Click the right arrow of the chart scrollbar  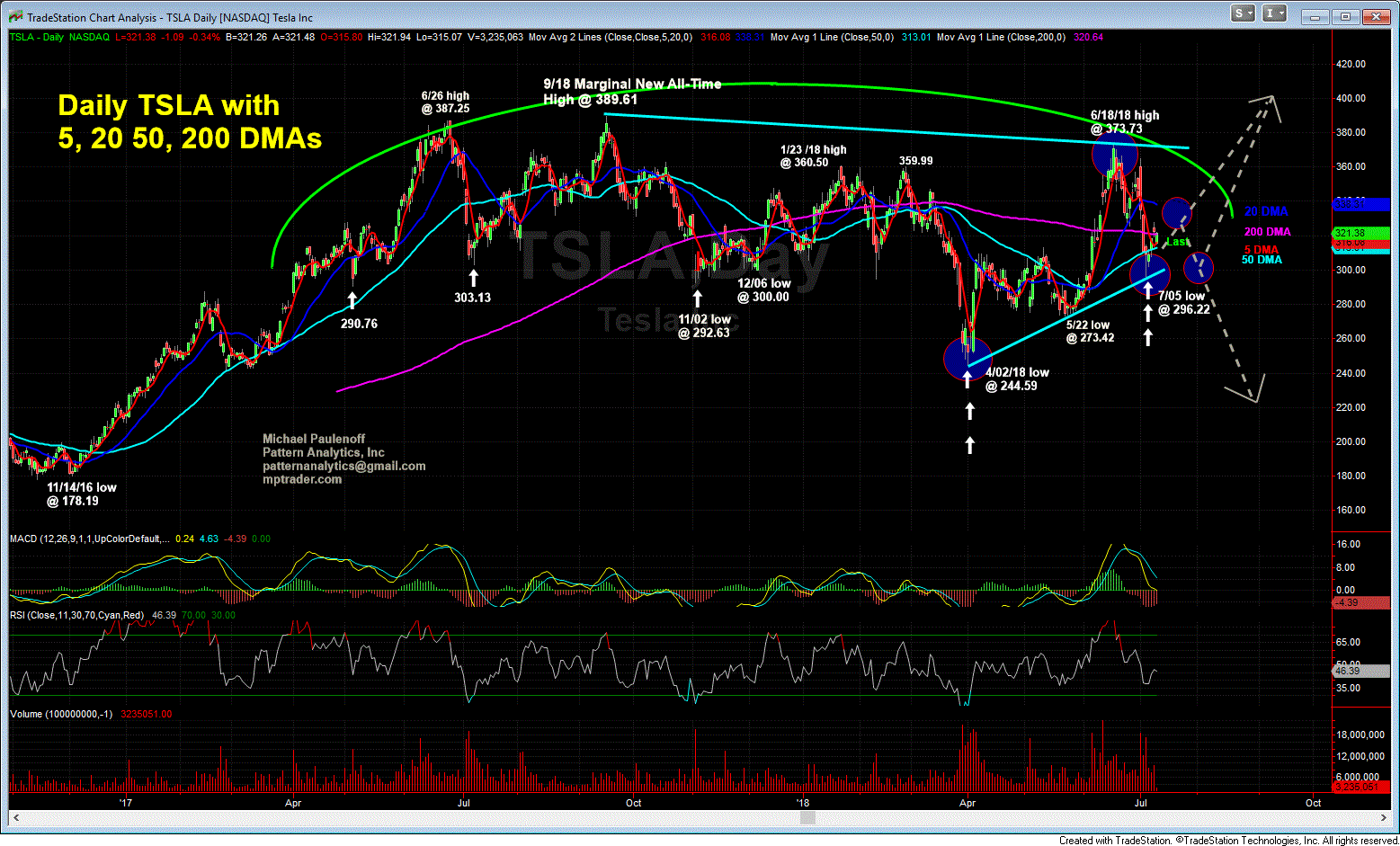pyautogui.click(x=1385, y=817)
